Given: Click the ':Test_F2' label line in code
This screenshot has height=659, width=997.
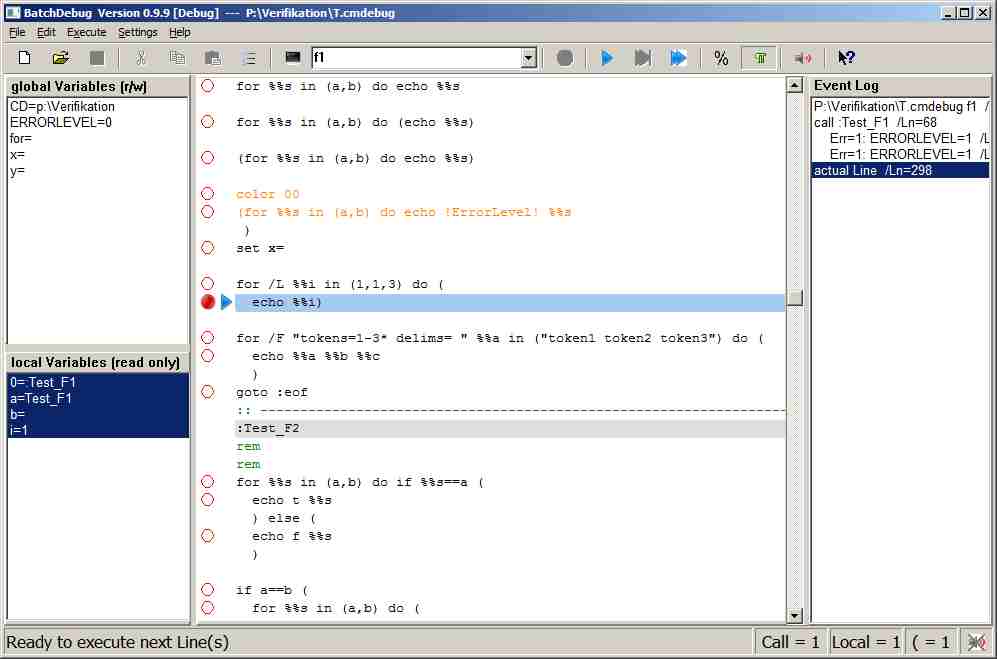Looking at the screenshot, I should click(510, 428).
